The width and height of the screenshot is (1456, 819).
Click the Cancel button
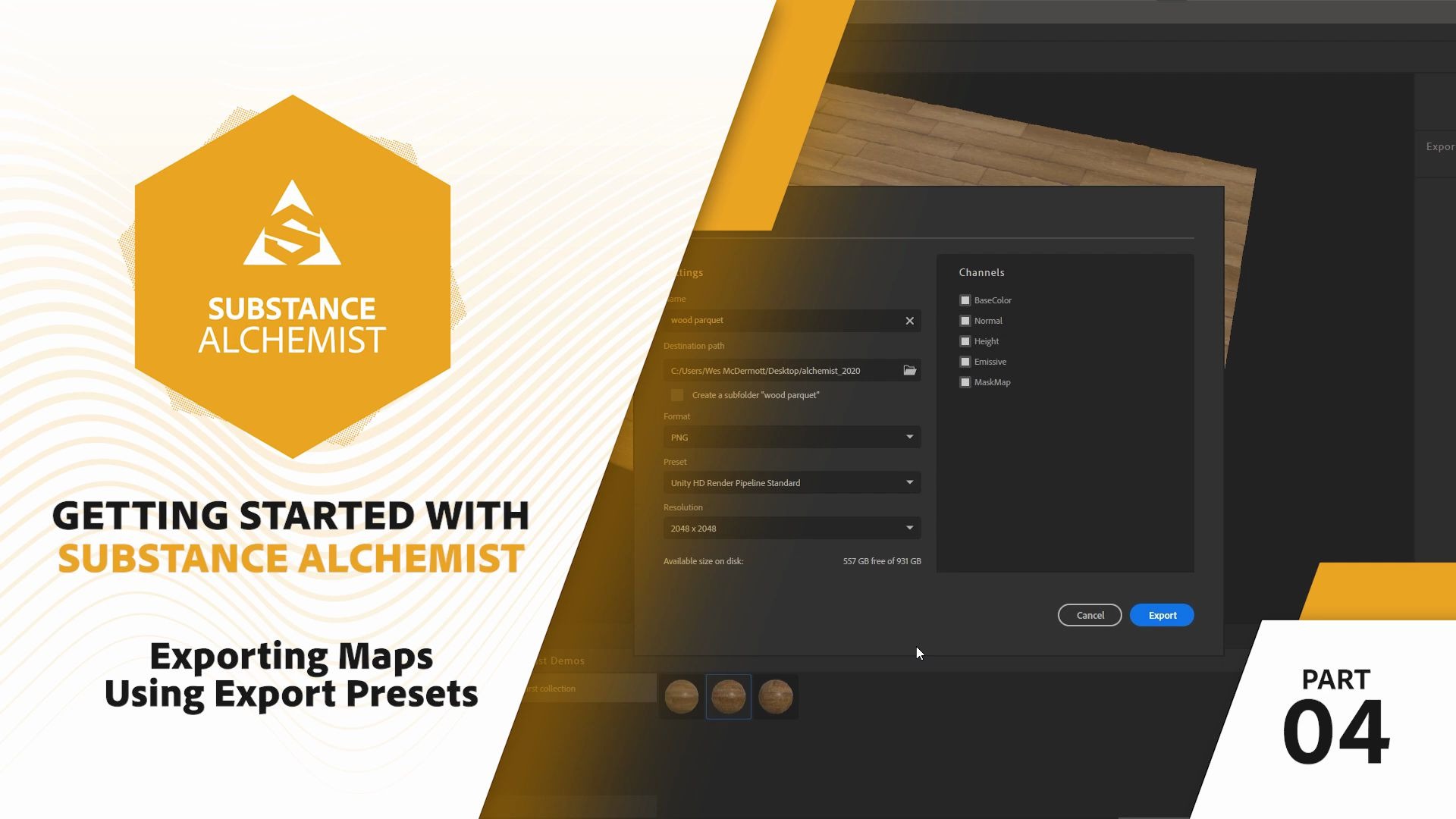[1090, 615]
